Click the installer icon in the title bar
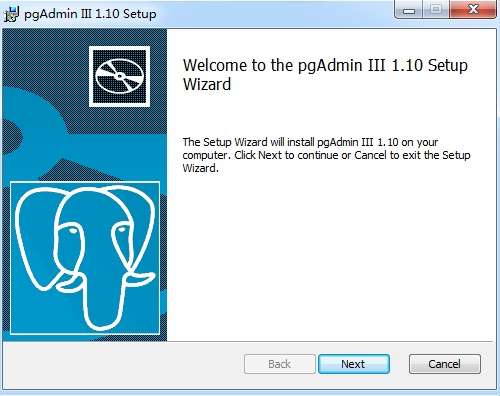Screen dimensions: 500x396 pyautogui.click(x=12, y=14)
